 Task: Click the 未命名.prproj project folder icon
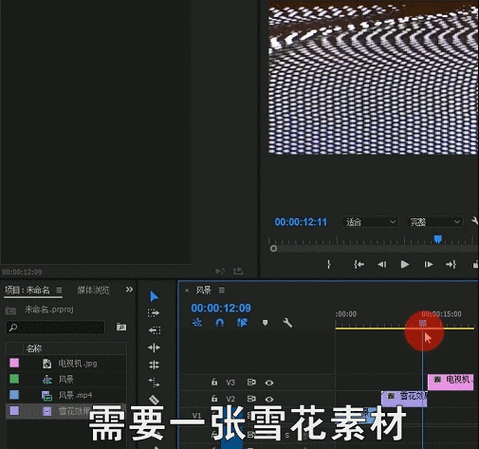(x=10, y=311)
